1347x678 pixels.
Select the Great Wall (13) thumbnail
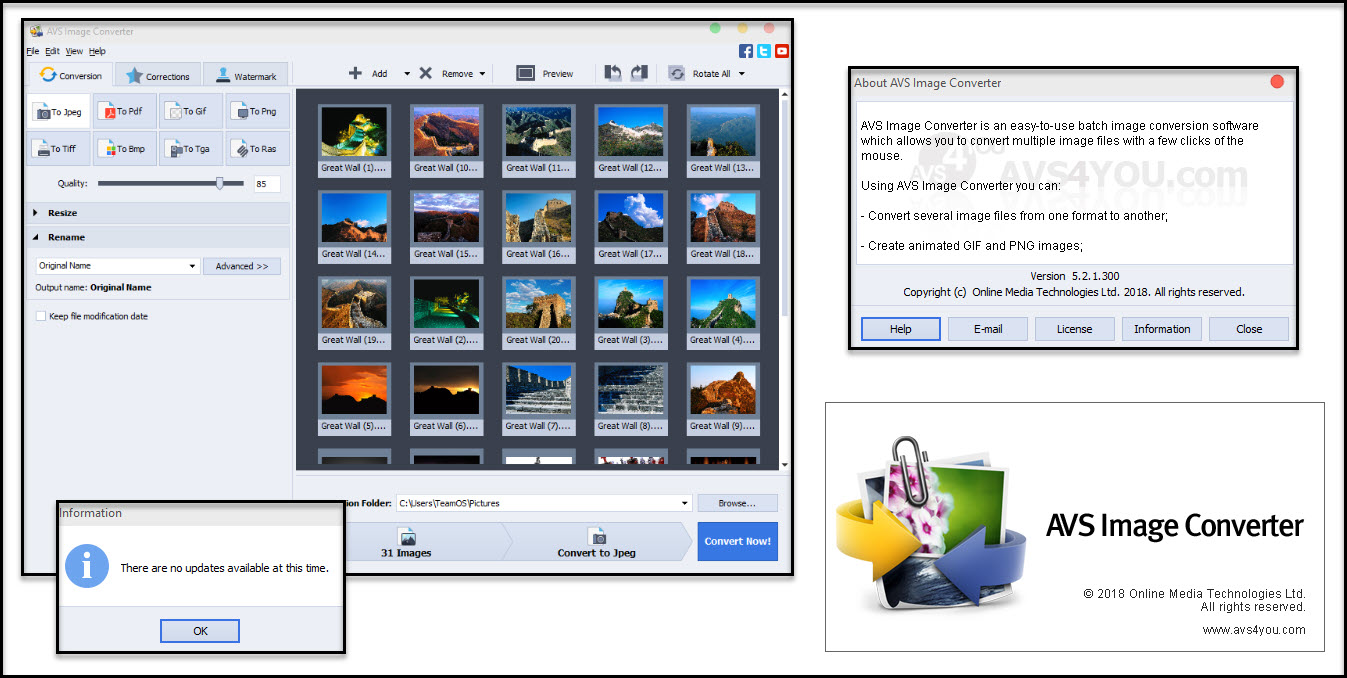click(x=723, y=140)
